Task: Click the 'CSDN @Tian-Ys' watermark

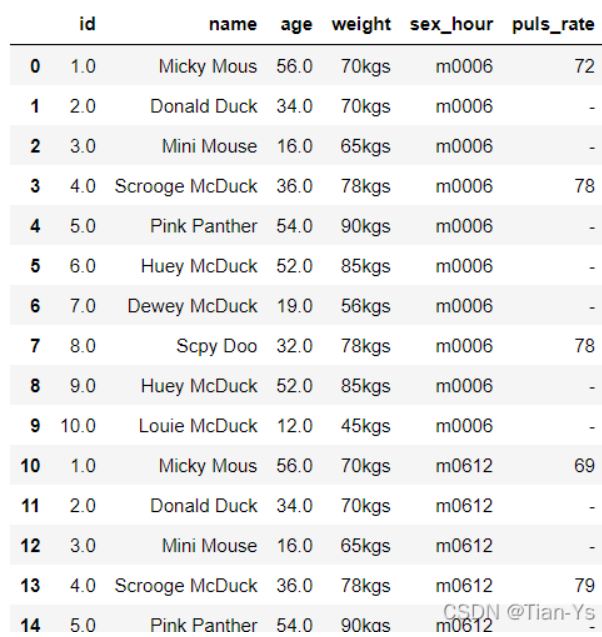Action: click(519, 612)
